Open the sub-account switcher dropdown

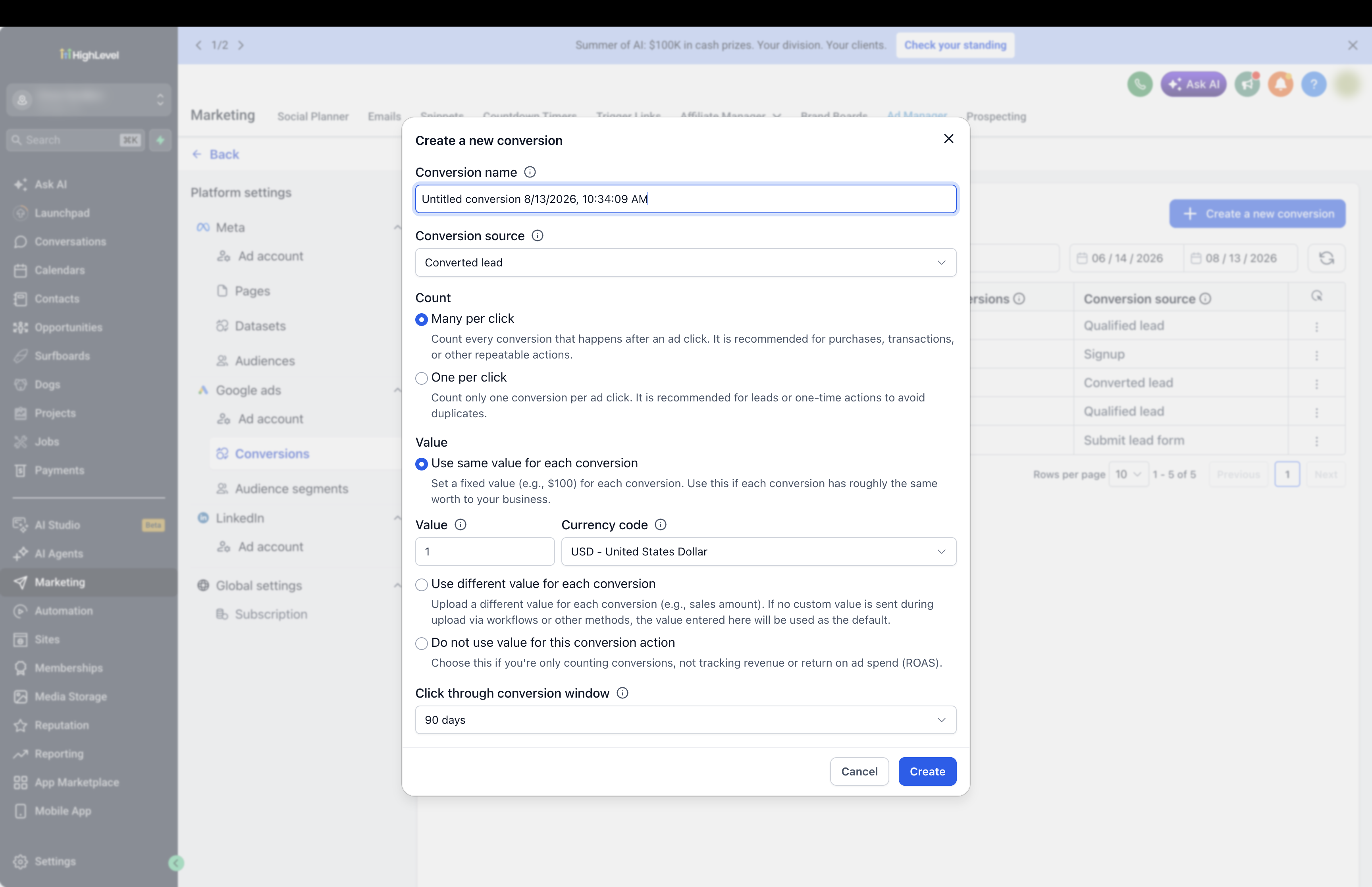pyautogui.click(x=89, y=100)
